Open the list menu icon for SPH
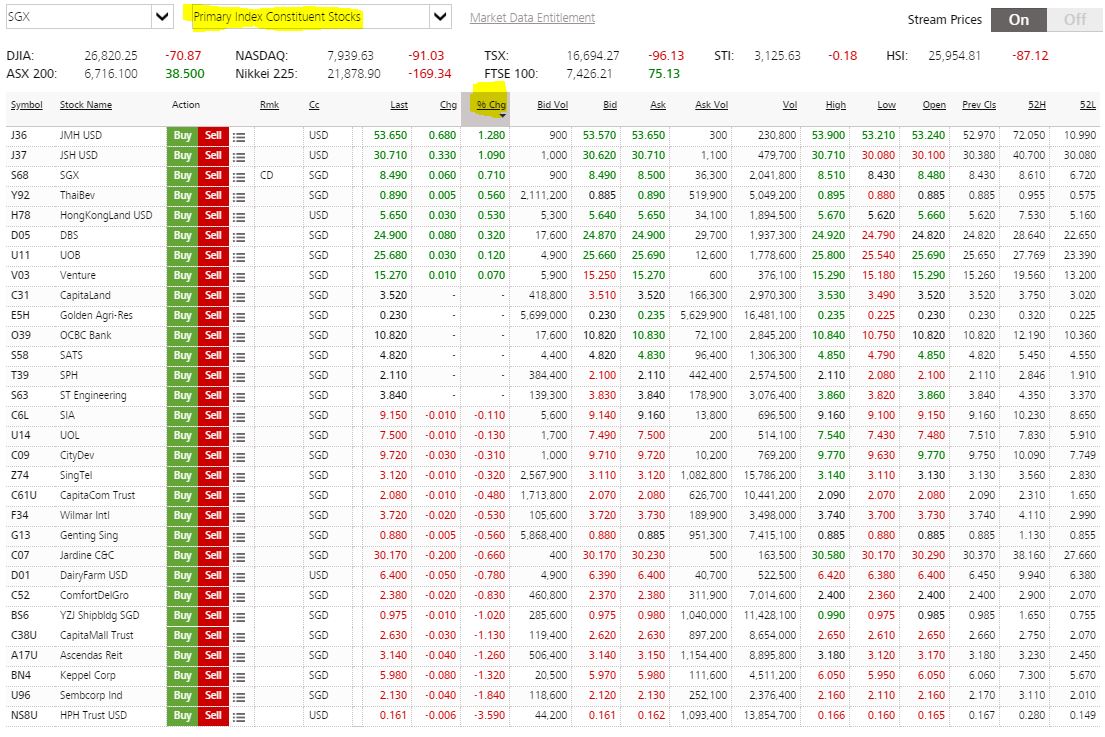This screenshot has width=1105, height=737. click(x=239, y=376)
